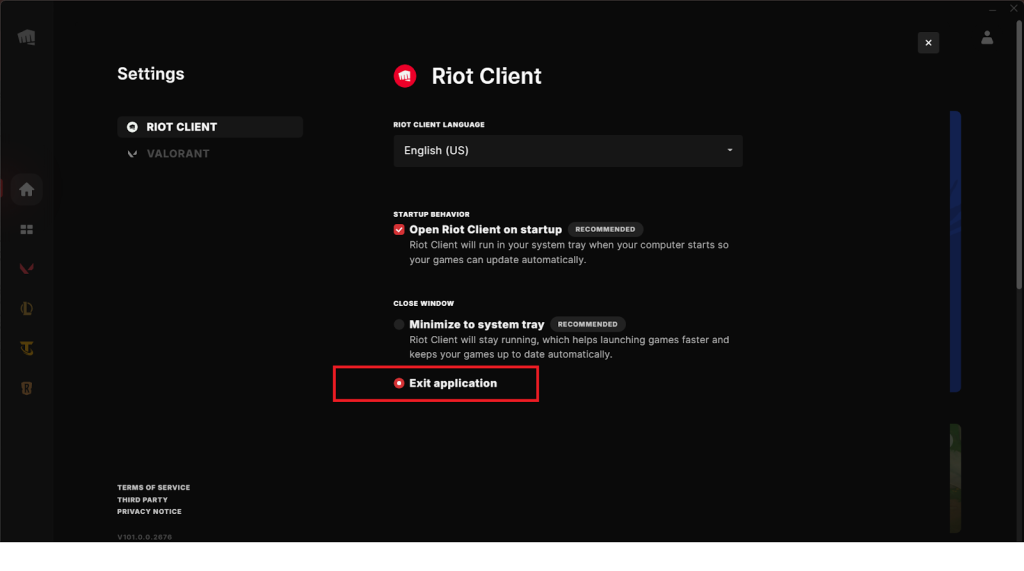Open Valorant from the sidebar

27,269
